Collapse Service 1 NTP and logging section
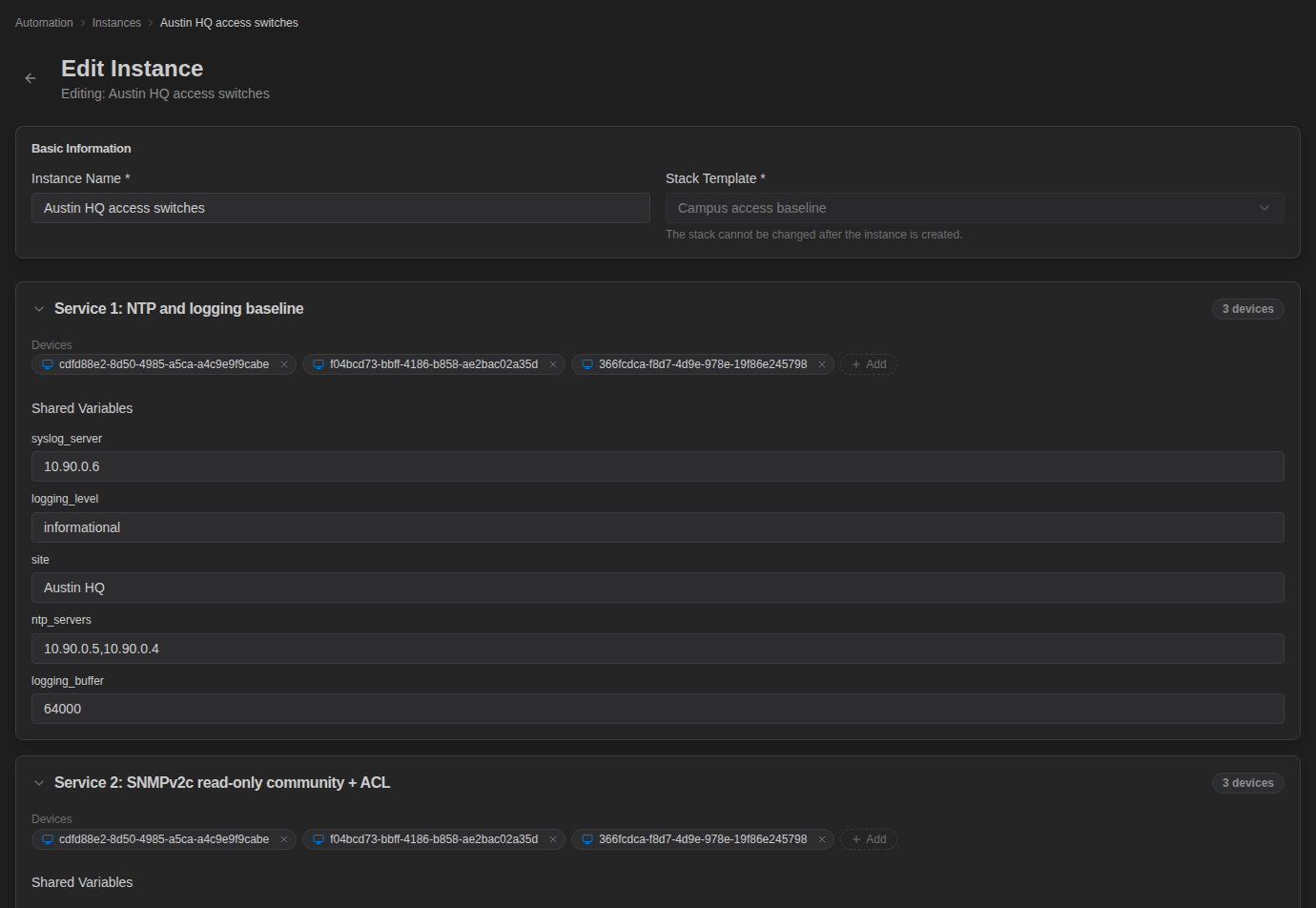Viewport: 1316px width, 908px height. click(x=39, y=309)
